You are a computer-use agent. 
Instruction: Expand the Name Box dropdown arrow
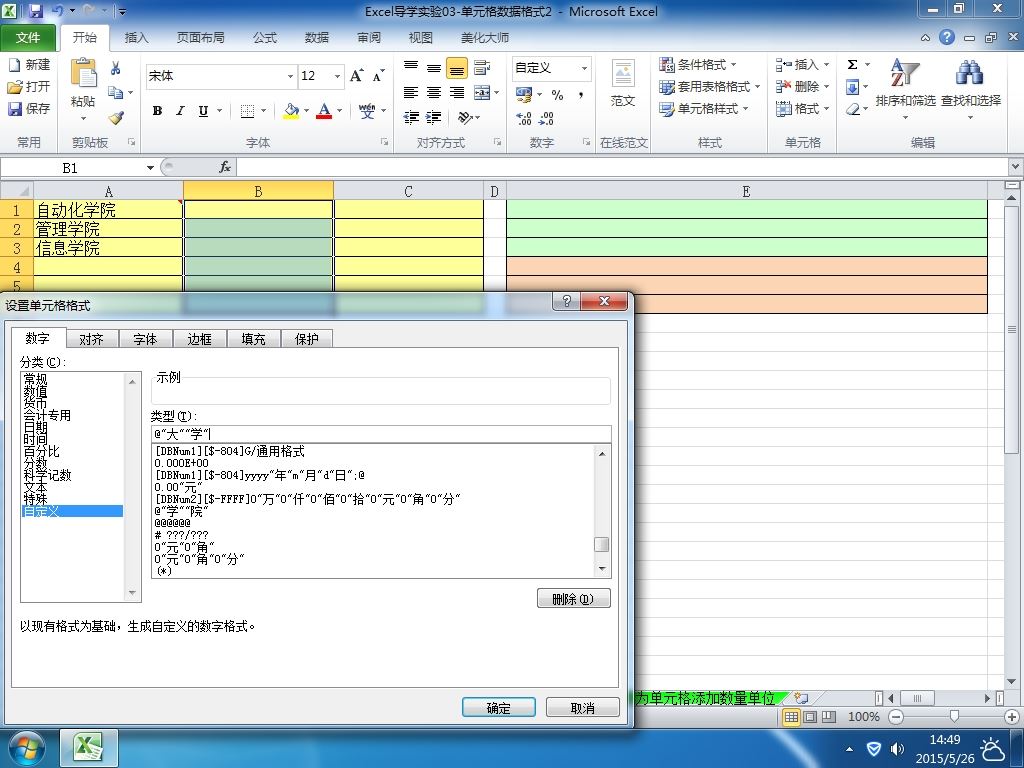[150, 168]
